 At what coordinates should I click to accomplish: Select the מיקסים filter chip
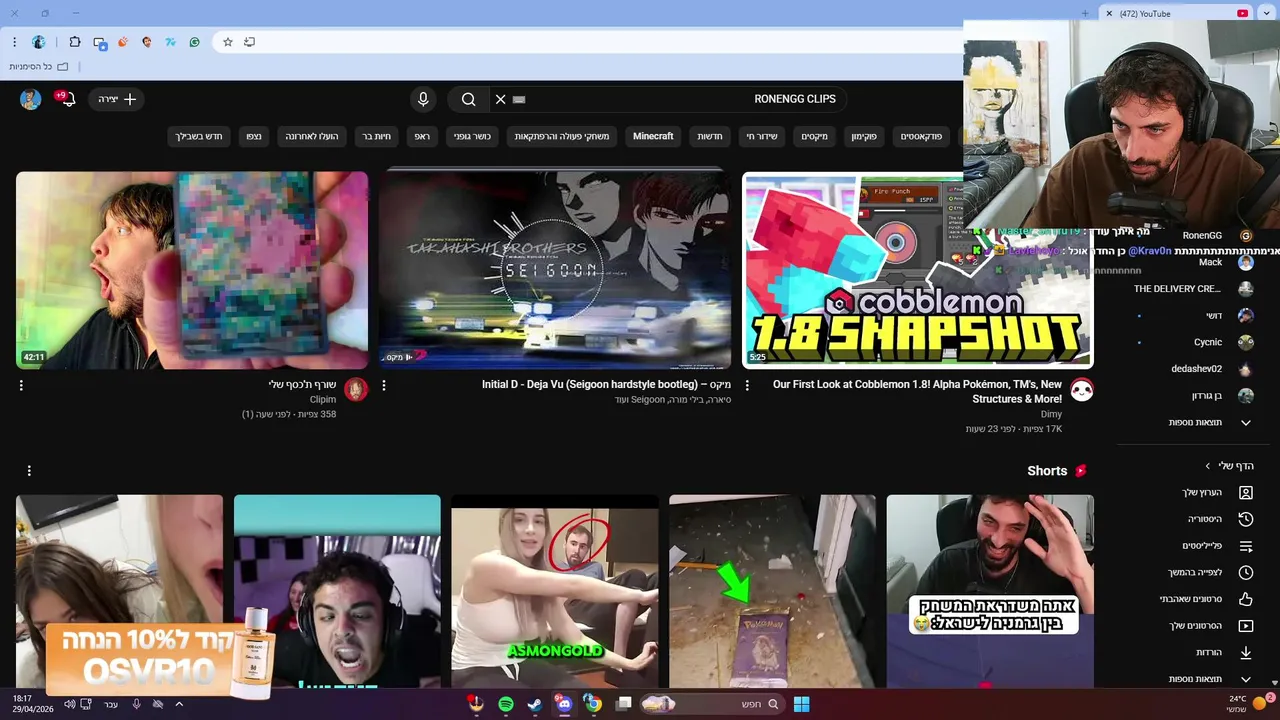pos(814,136)
